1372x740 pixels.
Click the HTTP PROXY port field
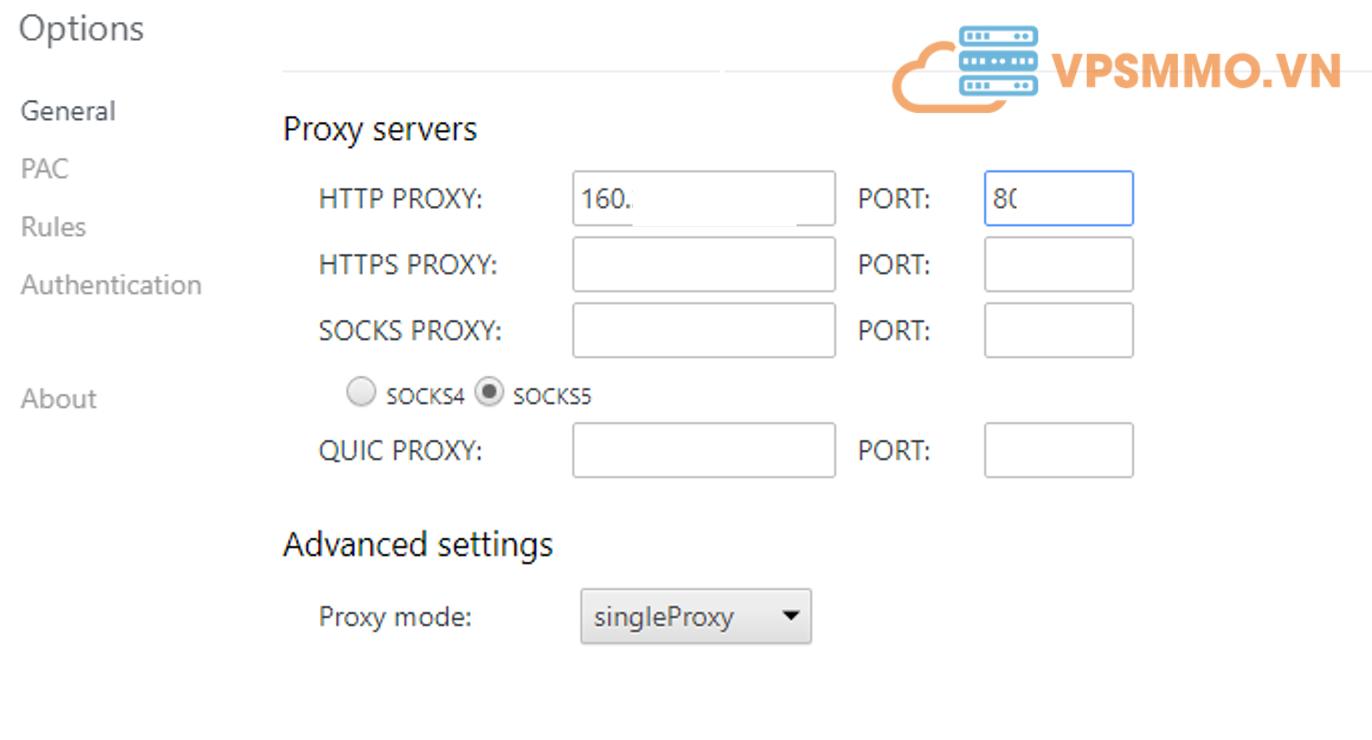point(1058,198)
